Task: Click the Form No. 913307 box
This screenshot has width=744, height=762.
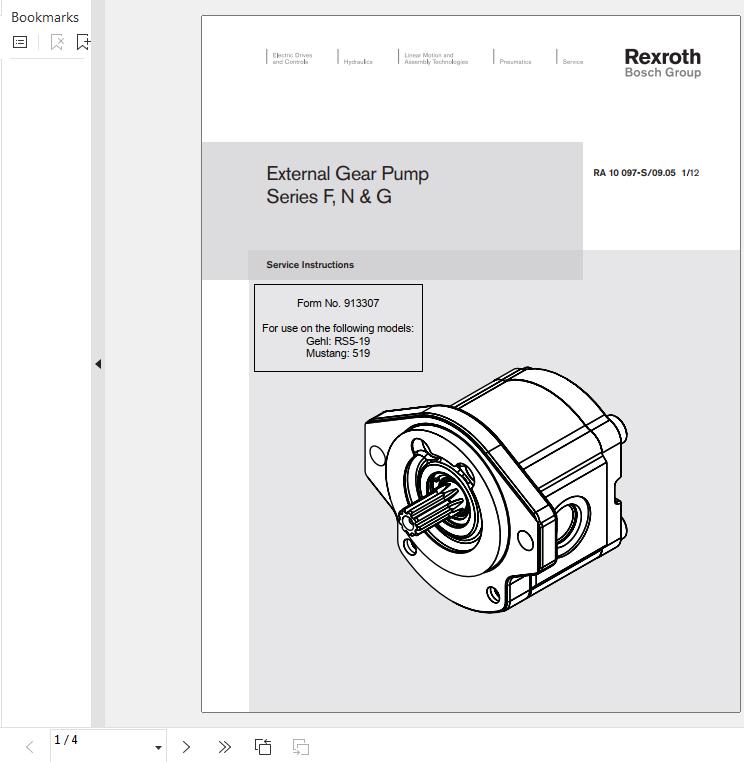Action: coord(338,328)
